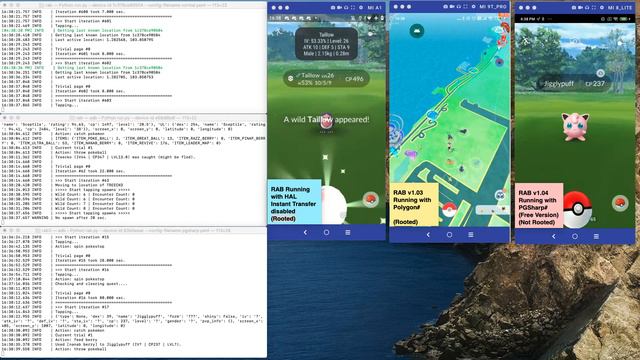
Task: Click 'Treecko ... was caught' log line
Action: coord(125,157)
